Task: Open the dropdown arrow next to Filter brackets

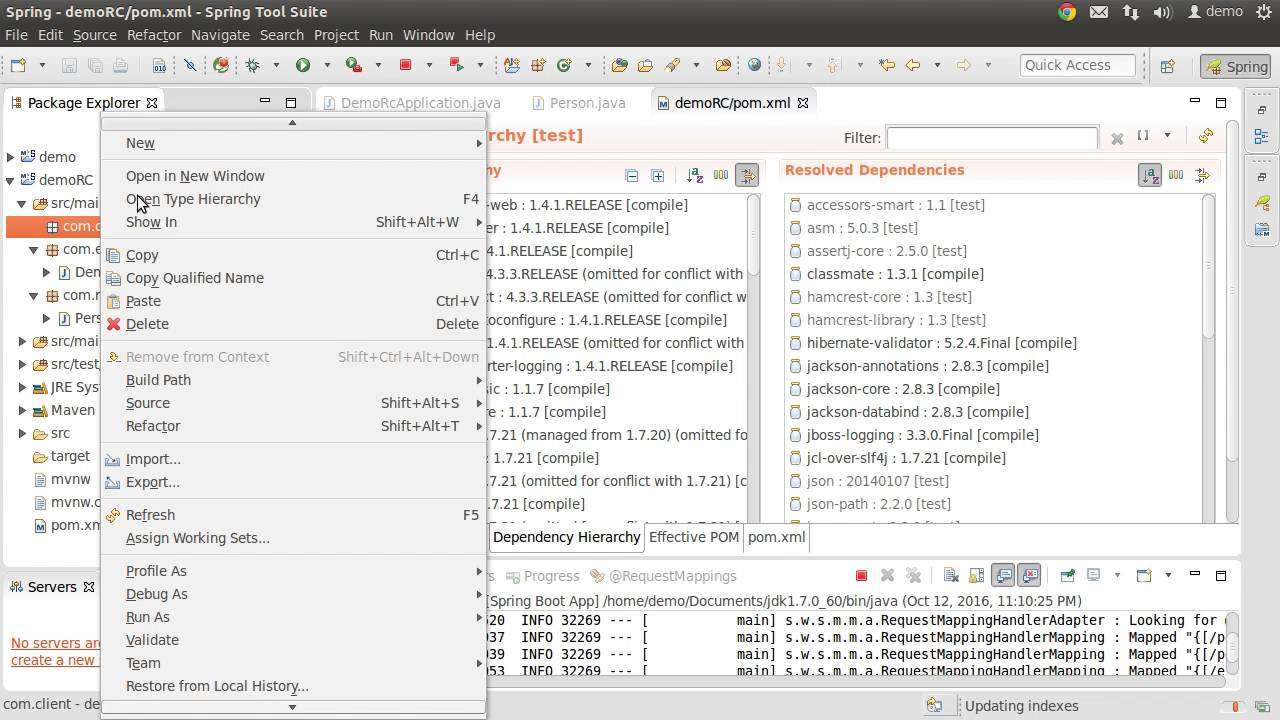Action: [1167, 137]
